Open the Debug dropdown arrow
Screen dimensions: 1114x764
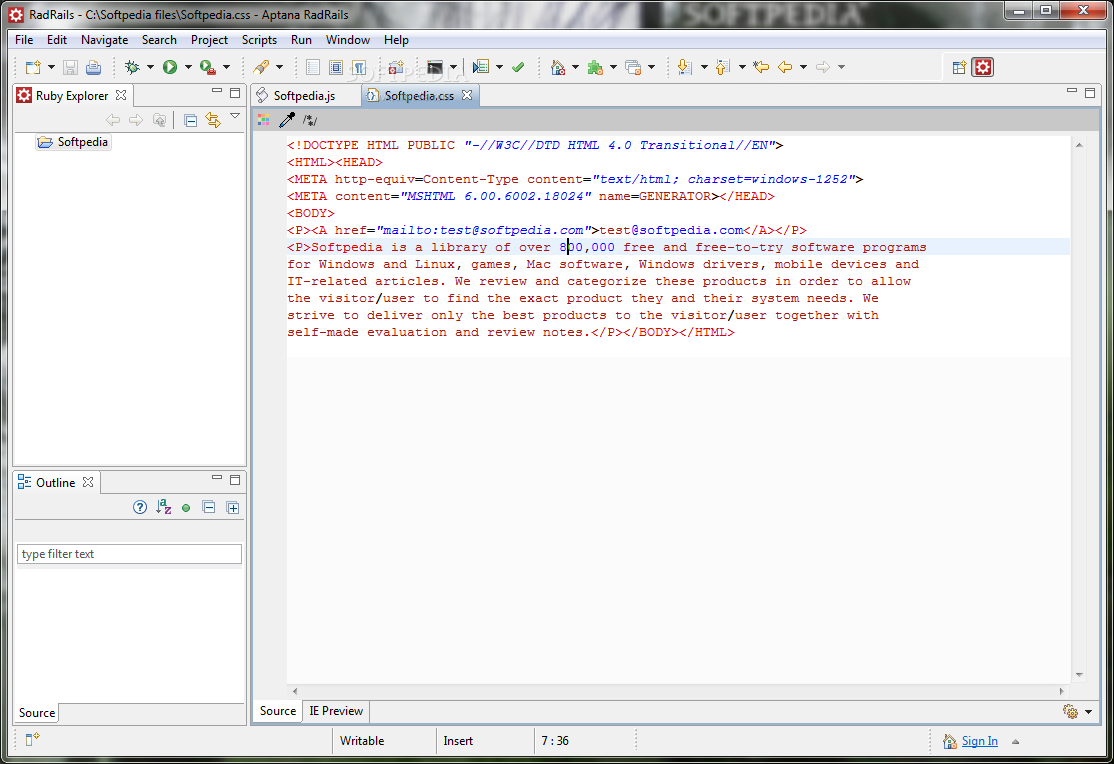click(150, 68)
